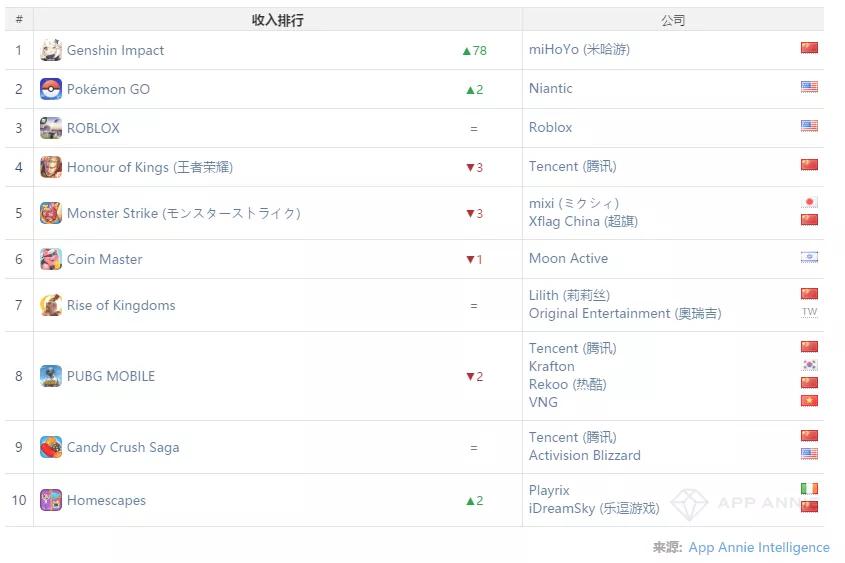Click the Coin Master pig icon
Viewport: 845px width, 563px height.
point(51,259)
